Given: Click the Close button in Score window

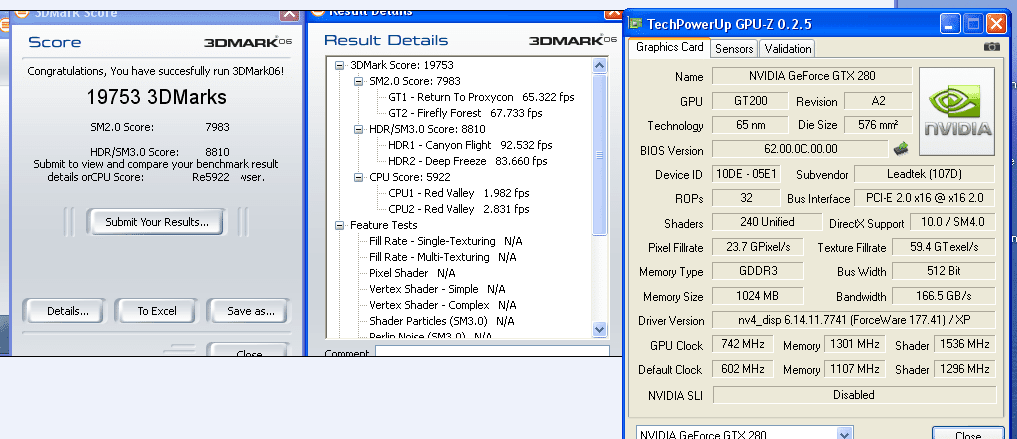Looking at the screenshot, I should [x=249, y=350].
